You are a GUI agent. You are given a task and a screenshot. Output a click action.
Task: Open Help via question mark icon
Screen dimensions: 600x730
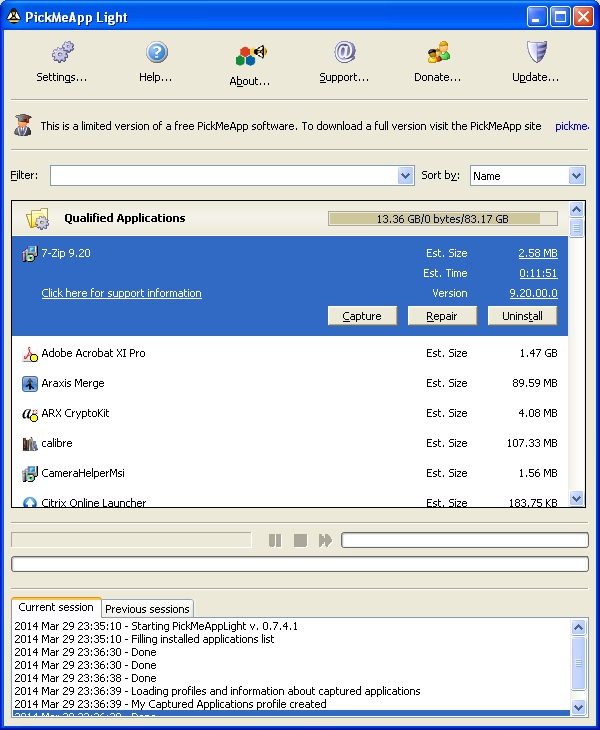point(156,52)
